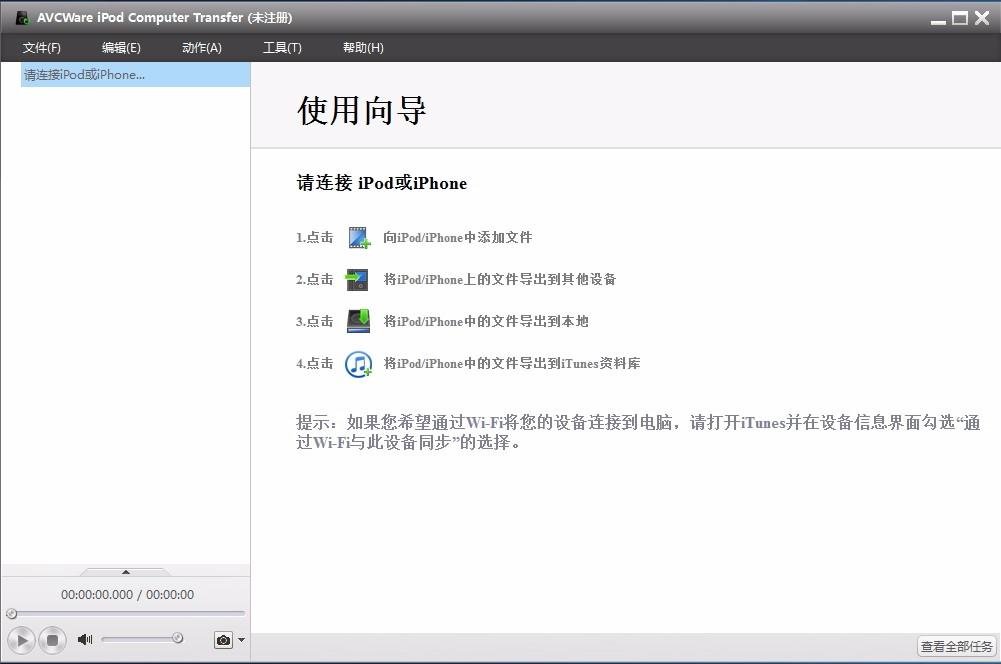Open the 帮助(H) menu

tap(363, 48)
